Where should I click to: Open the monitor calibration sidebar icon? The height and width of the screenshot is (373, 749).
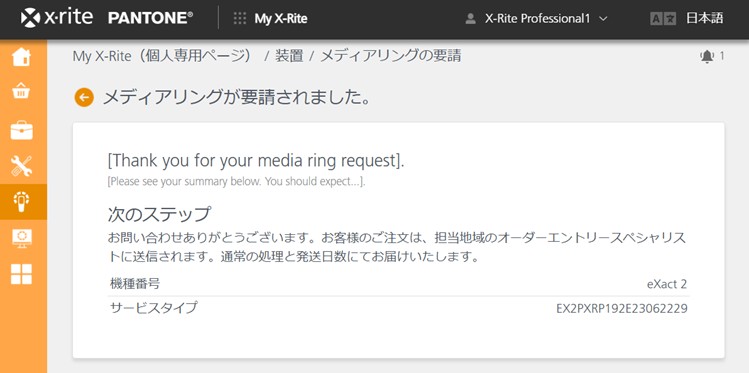click(21, 238)
